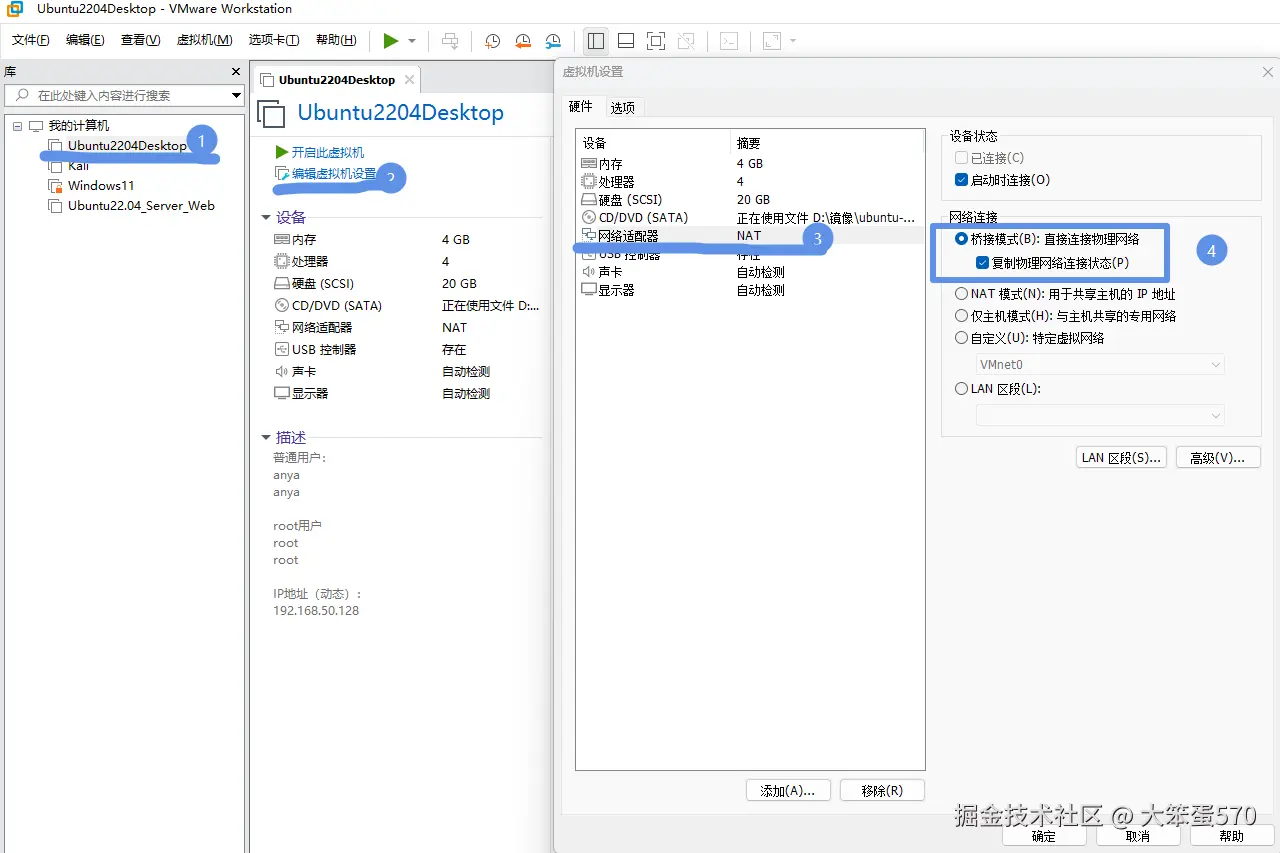The height and width of the screenshot is (853, 1280).
Task: Click 处理器 in the VM summary devices
Action: point(310,261)
